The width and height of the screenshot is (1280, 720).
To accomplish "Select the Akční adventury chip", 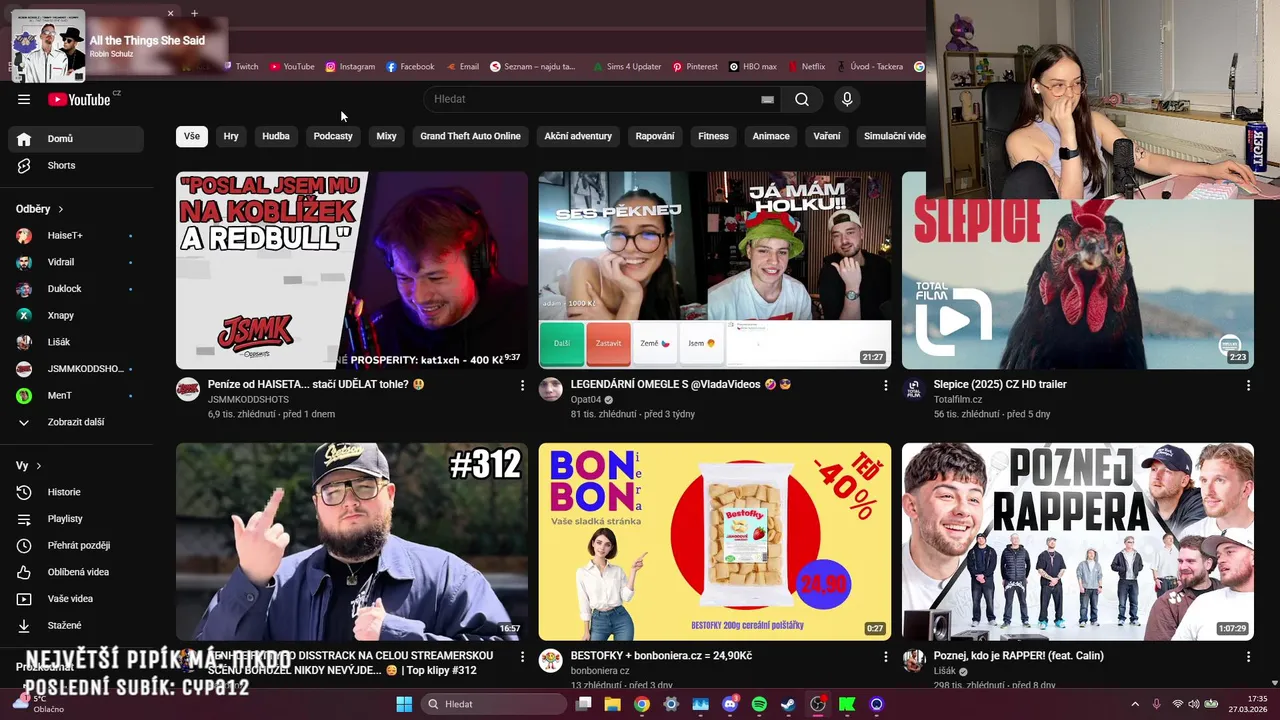I will tap(578, 136).
